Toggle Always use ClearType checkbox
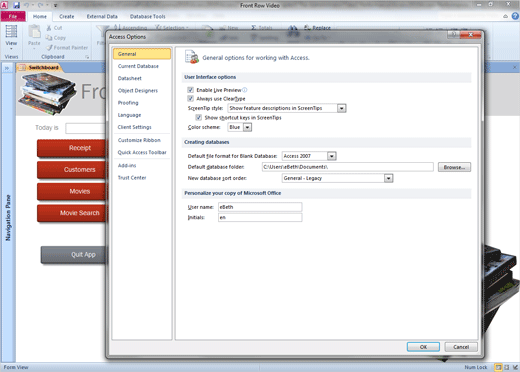The image size is (520, 372). pos(190,98)
